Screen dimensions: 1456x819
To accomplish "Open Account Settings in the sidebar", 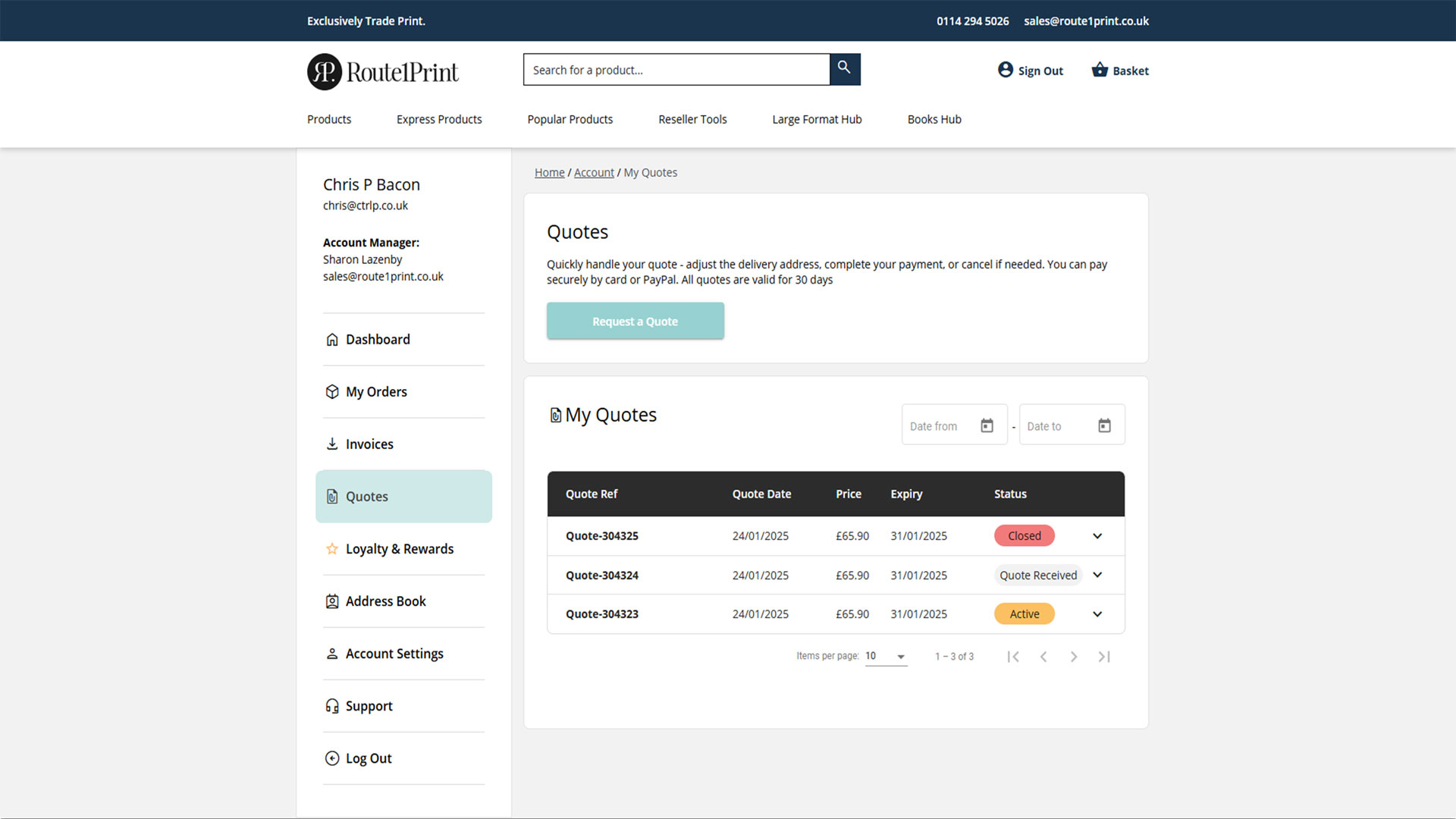I will (x=403, y=653).
